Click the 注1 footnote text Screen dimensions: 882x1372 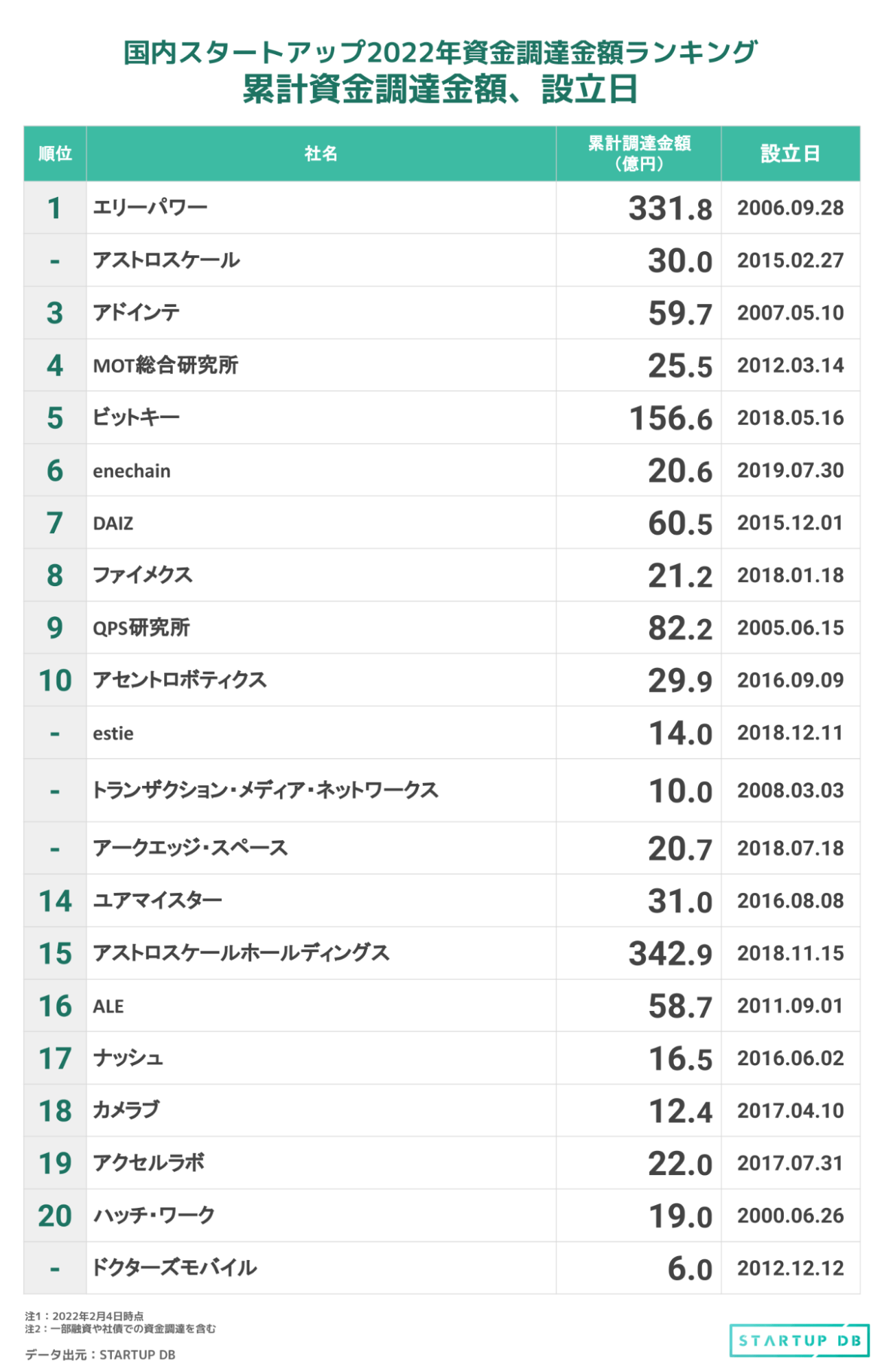84,1316
